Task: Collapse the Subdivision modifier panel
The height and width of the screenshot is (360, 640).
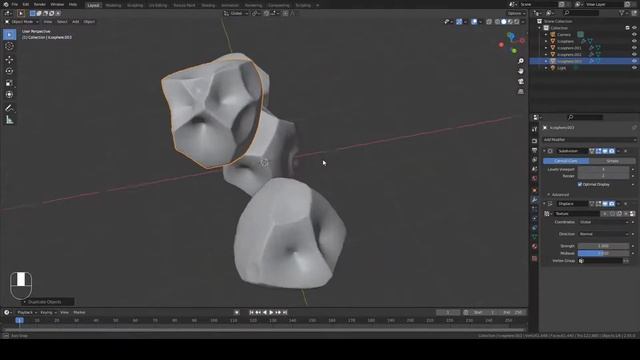Action: (544, 151)
